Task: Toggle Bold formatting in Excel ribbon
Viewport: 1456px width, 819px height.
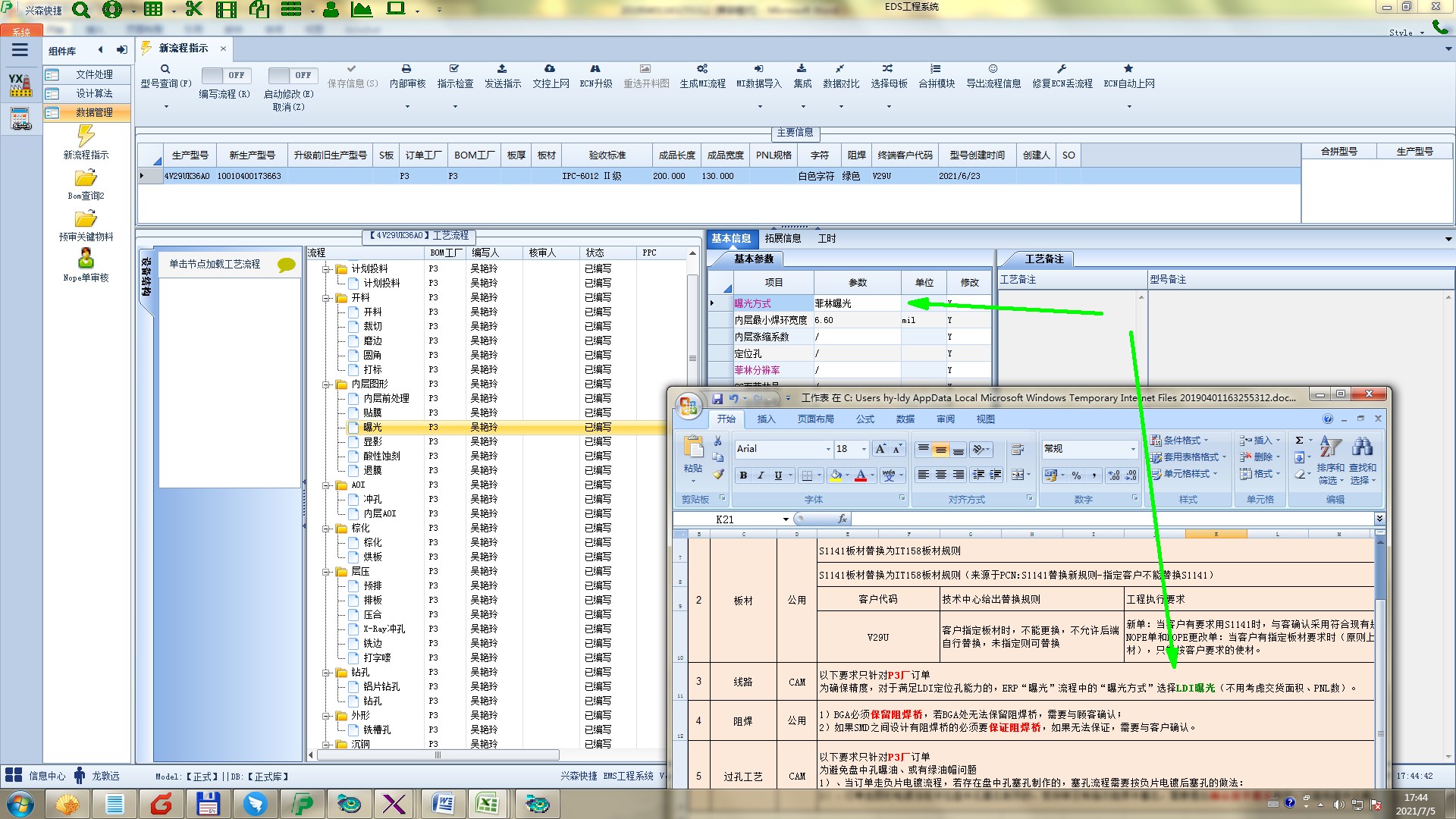Action: (743, 475)
